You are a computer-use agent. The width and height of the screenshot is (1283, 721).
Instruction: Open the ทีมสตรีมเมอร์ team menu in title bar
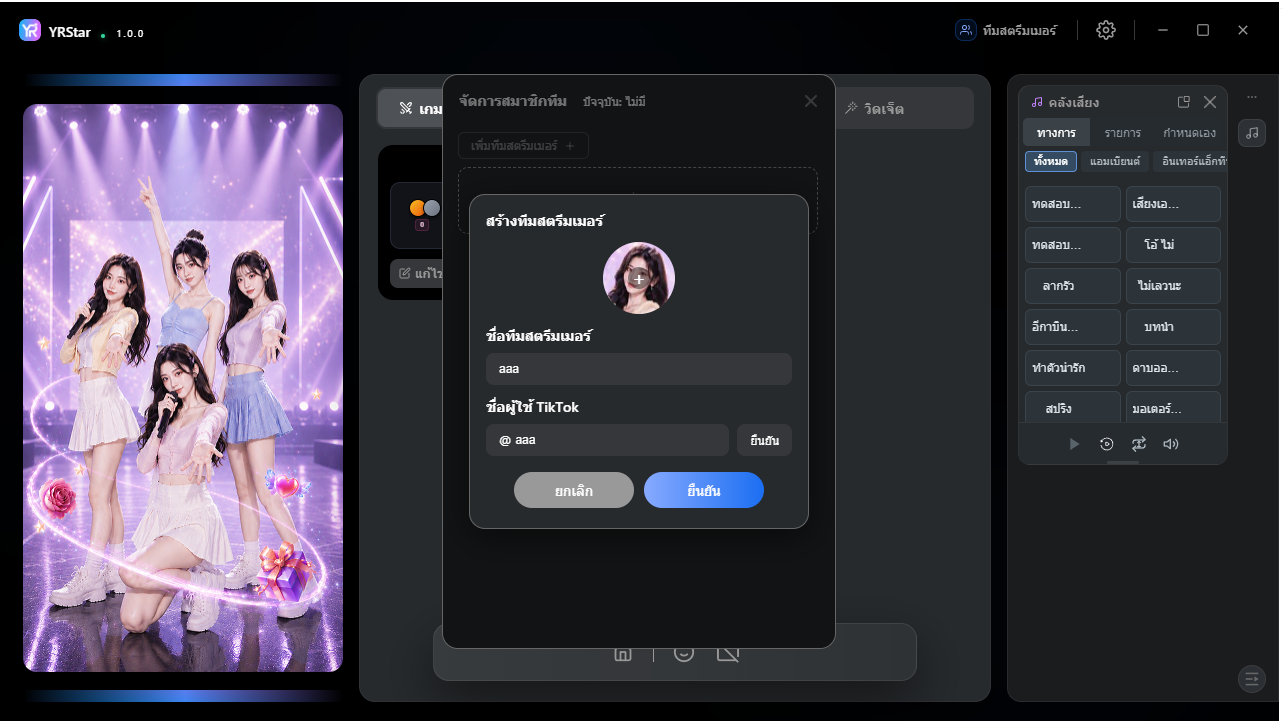tap(1006, 30)
